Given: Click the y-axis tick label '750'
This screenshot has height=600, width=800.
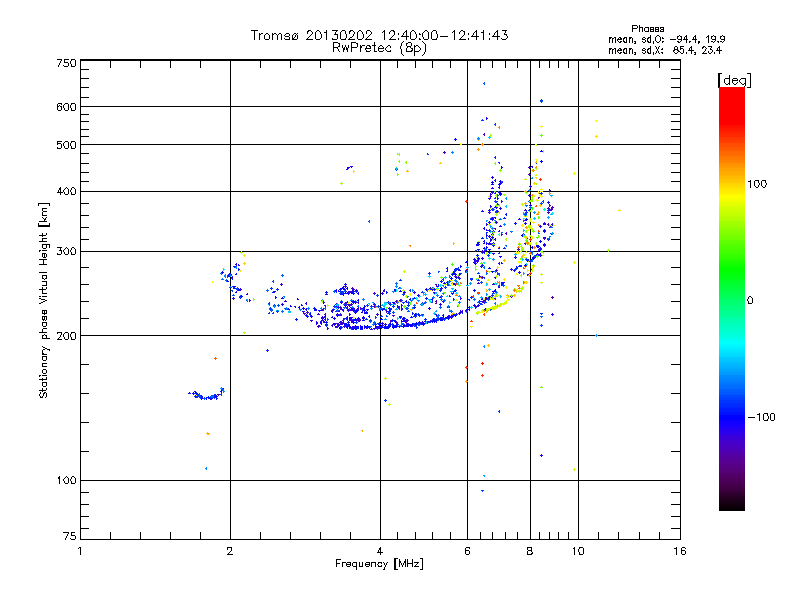Looking at the screenshot, I should tap(66, 63).
